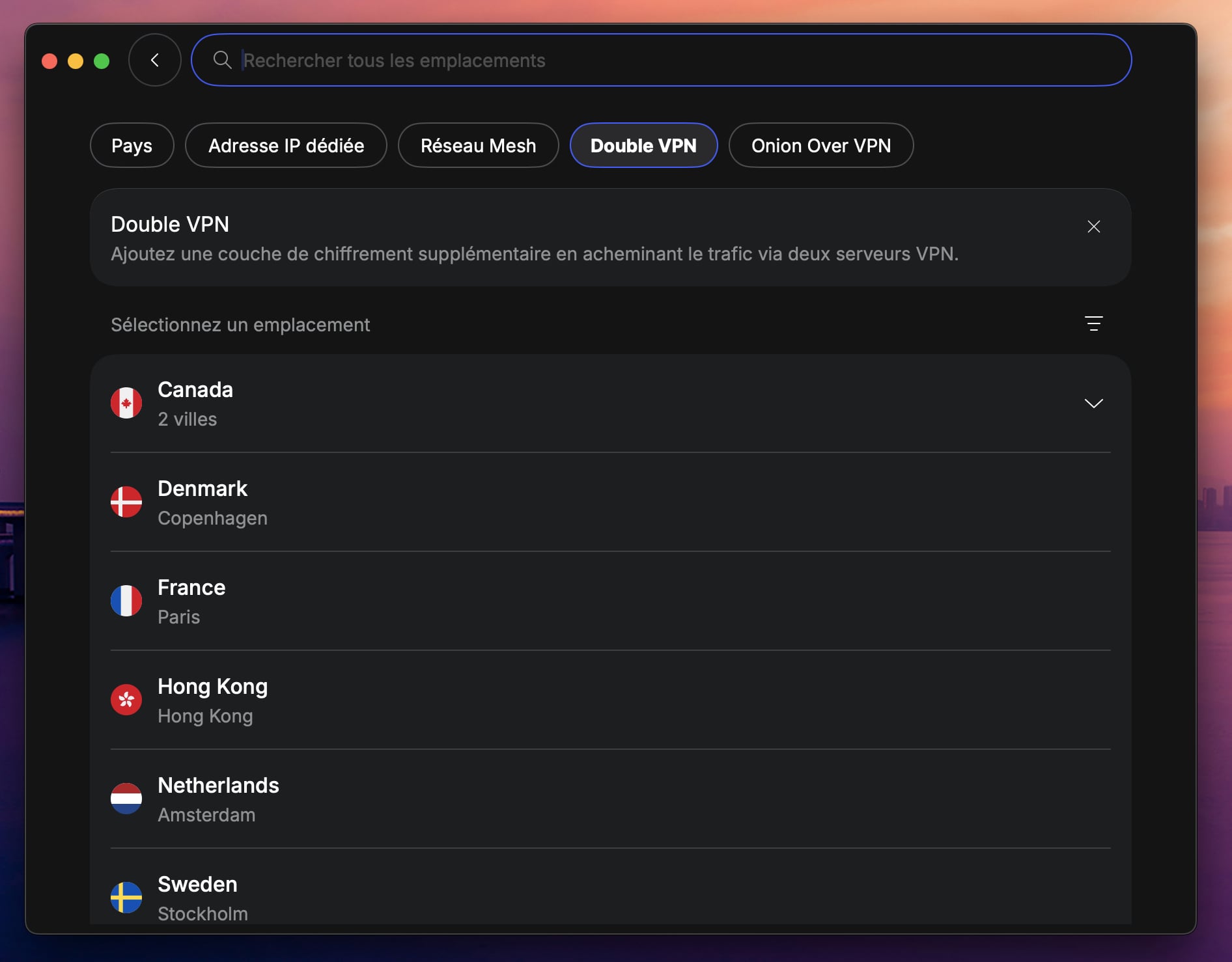Viewport: 1232px width, 962px height.
Task: Dismiss the Double VPN info banner
Action: 1093,227
